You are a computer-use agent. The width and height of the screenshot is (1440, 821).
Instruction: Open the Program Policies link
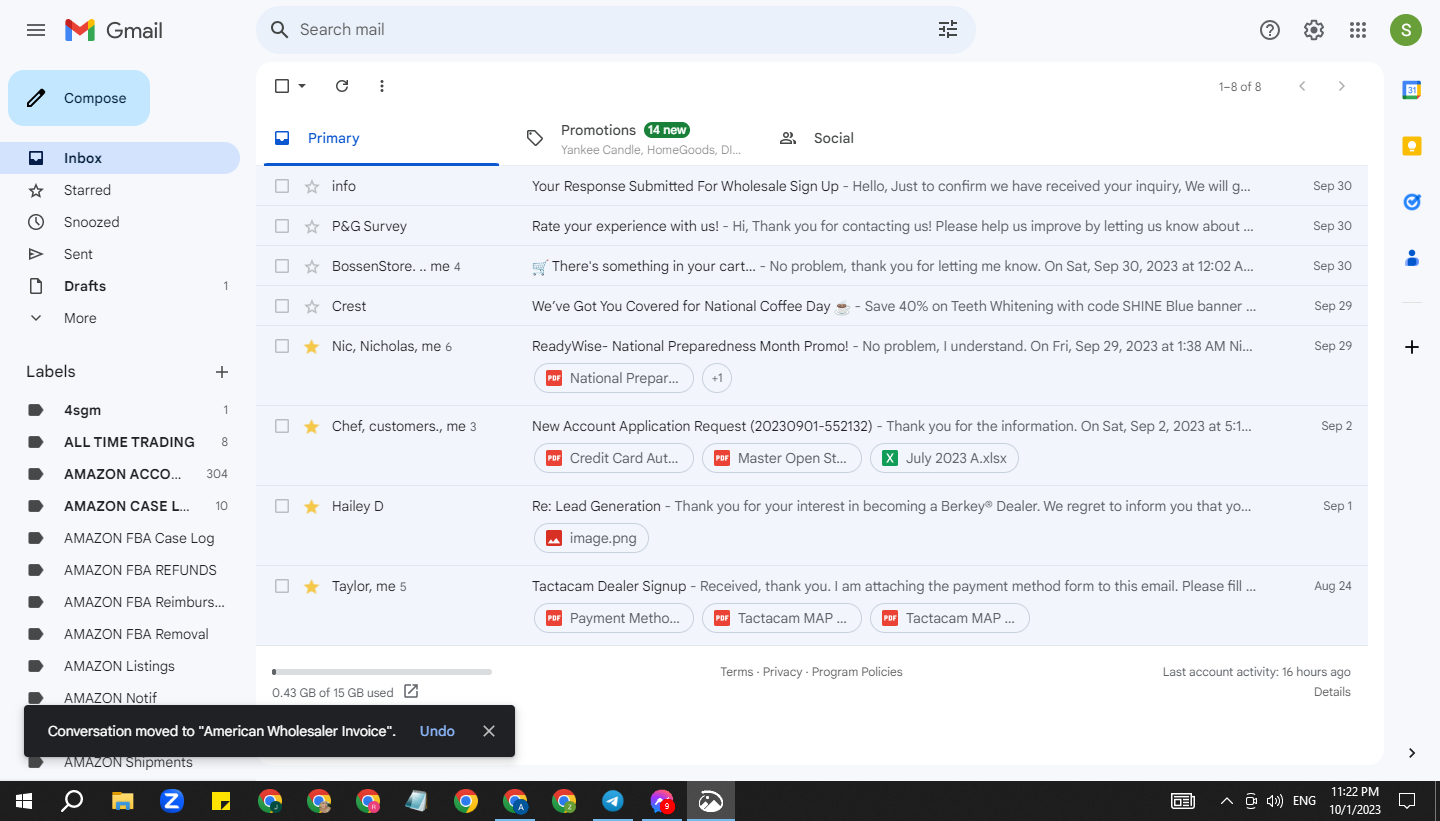857,672
